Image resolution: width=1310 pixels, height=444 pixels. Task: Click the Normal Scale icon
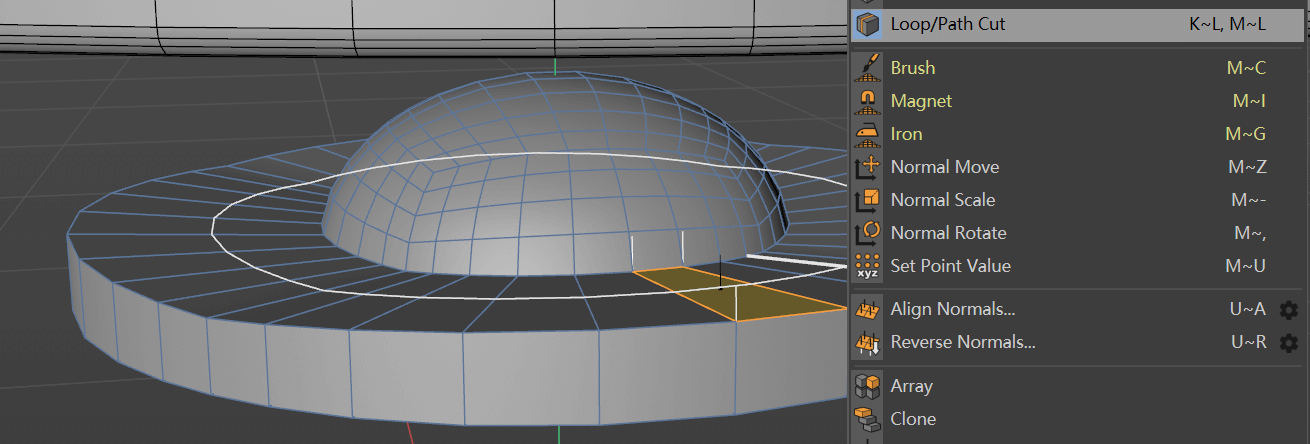click(x=867, y=200)
